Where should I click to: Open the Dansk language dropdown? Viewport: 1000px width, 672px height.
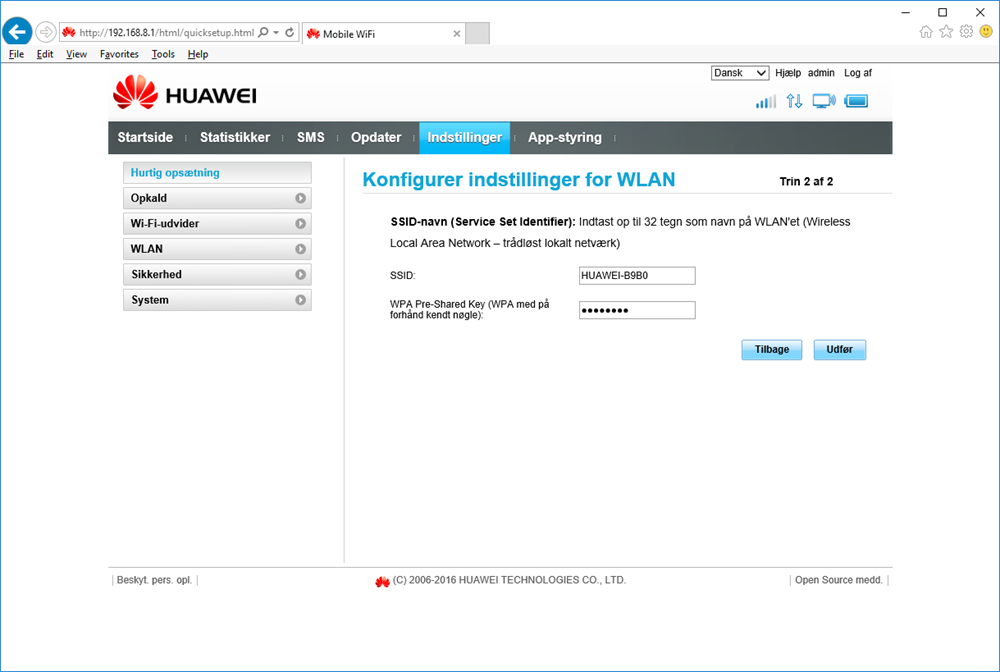[740, 73]
